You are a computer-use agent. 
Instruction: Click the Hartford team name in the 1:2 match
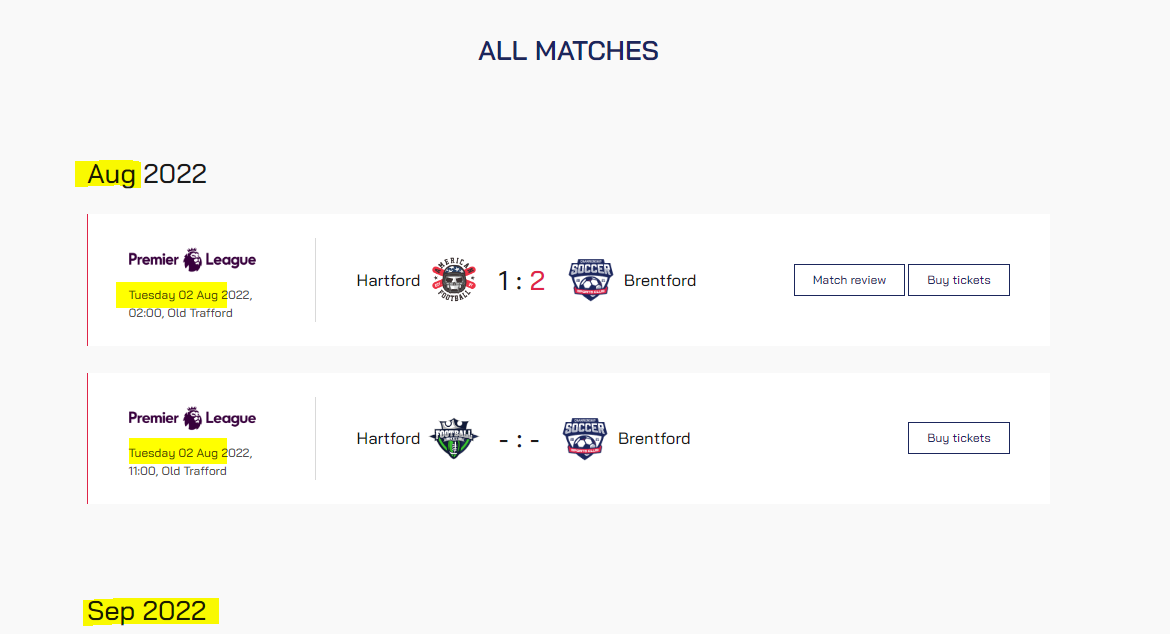[x=388, y=280]
